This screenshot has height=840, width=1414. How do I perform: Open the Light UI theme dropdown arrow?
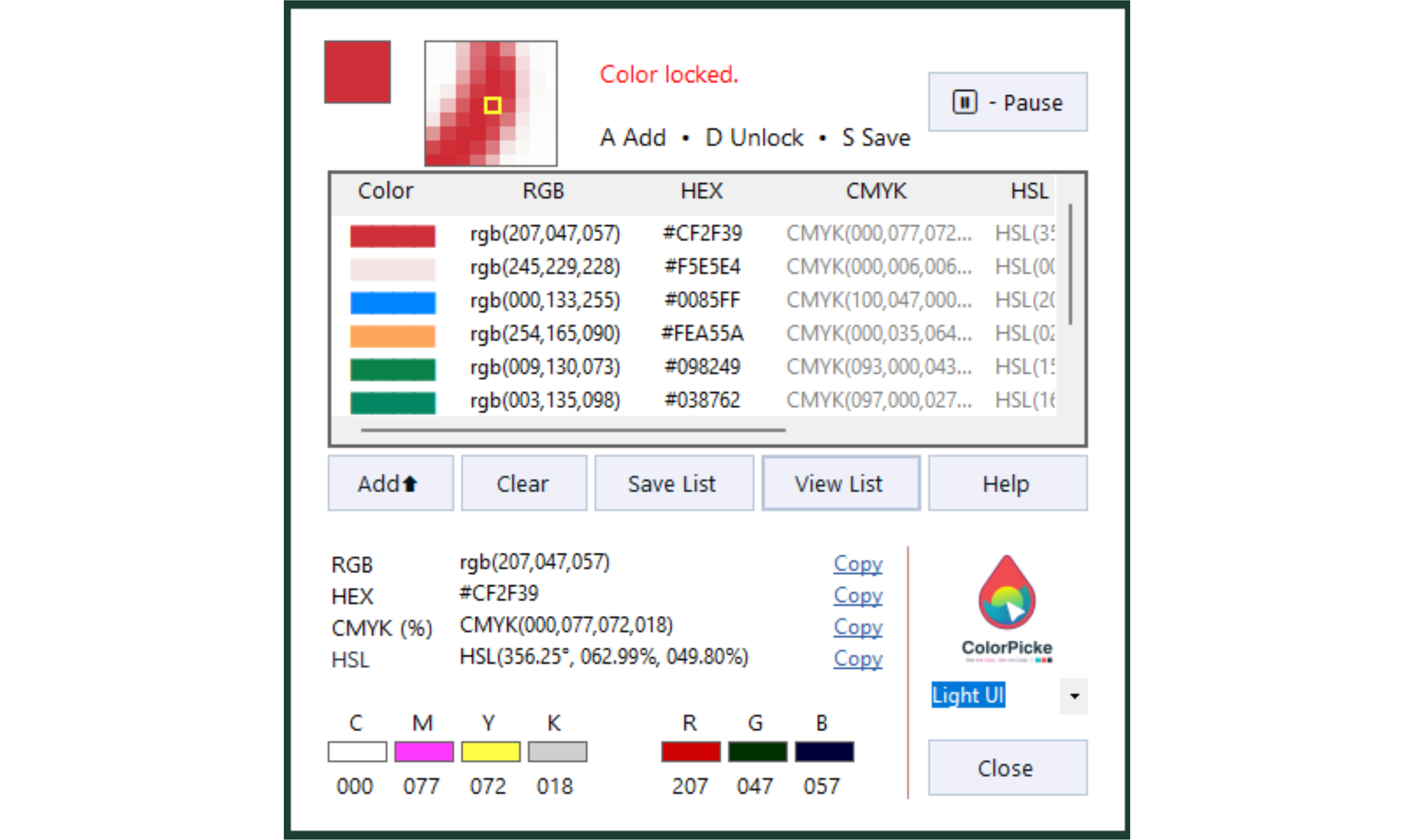(1073, 696)
